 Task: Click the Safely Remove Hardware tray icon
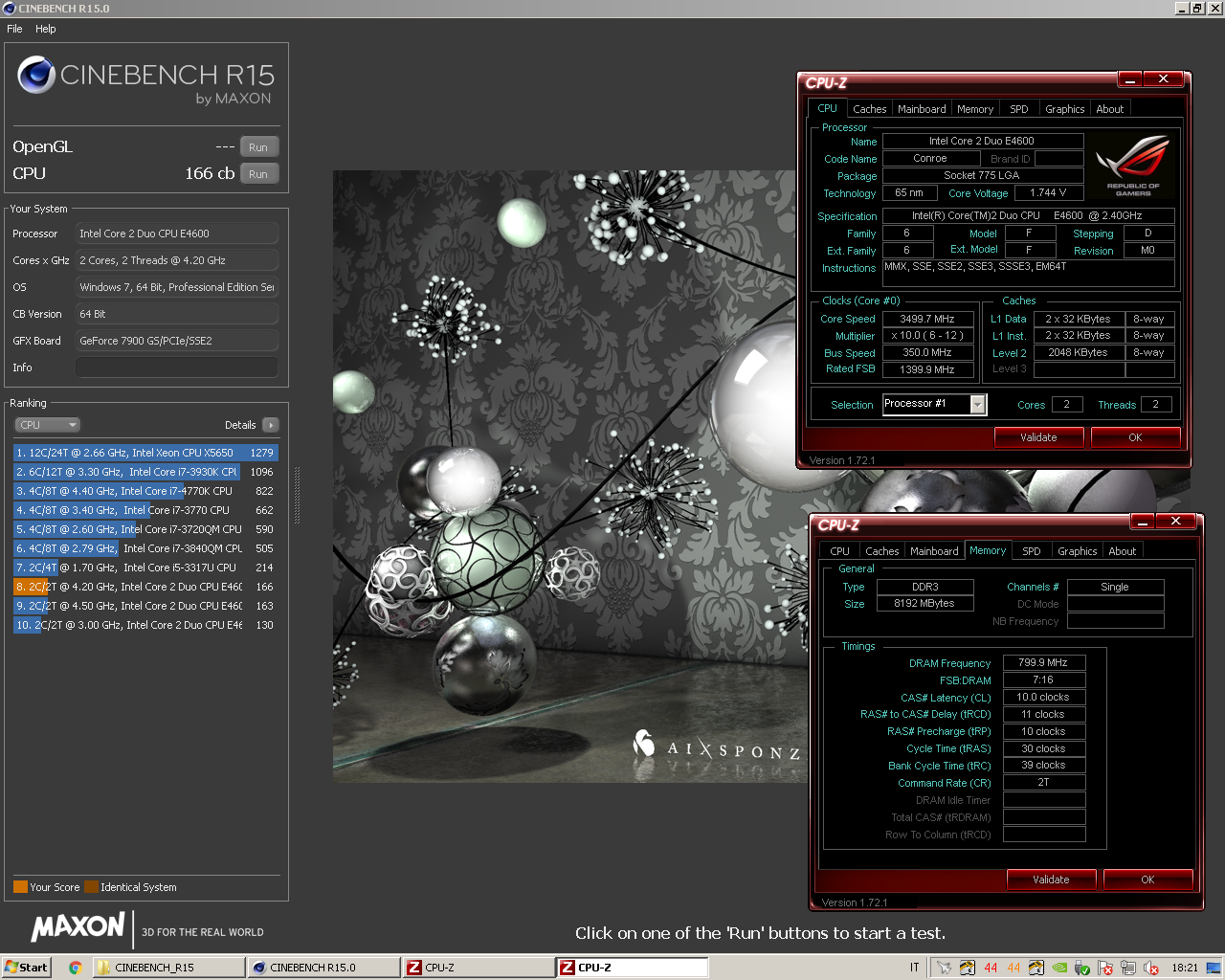click(x=1082, y=968)
